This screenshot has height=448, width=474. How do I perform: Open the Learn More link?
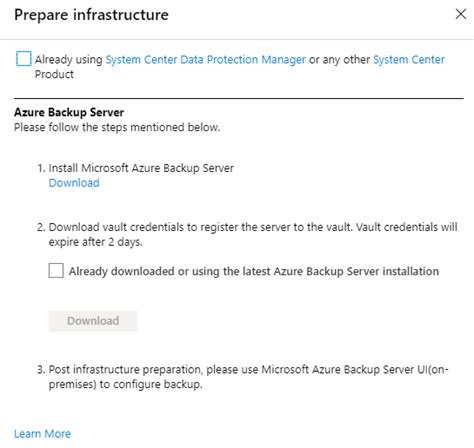coord(42,434)
